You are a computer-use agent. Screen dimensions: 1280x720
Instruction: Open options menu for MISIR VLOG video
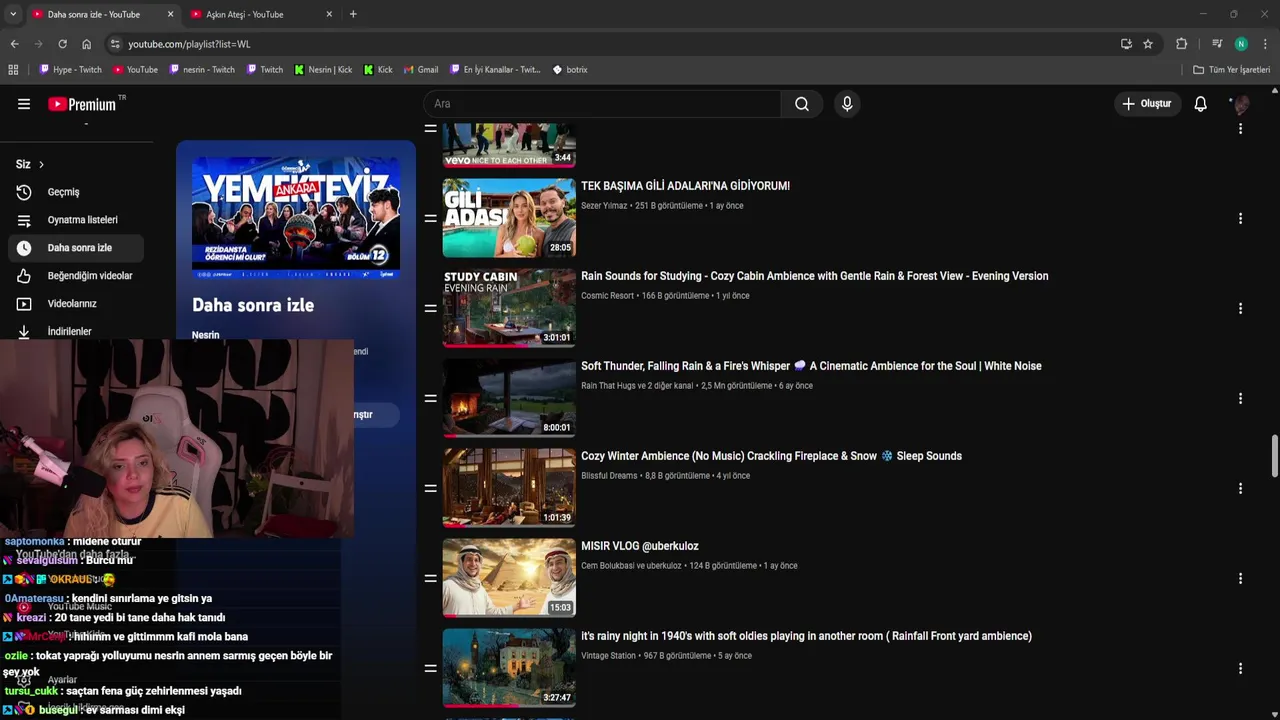coord(1240,578)
